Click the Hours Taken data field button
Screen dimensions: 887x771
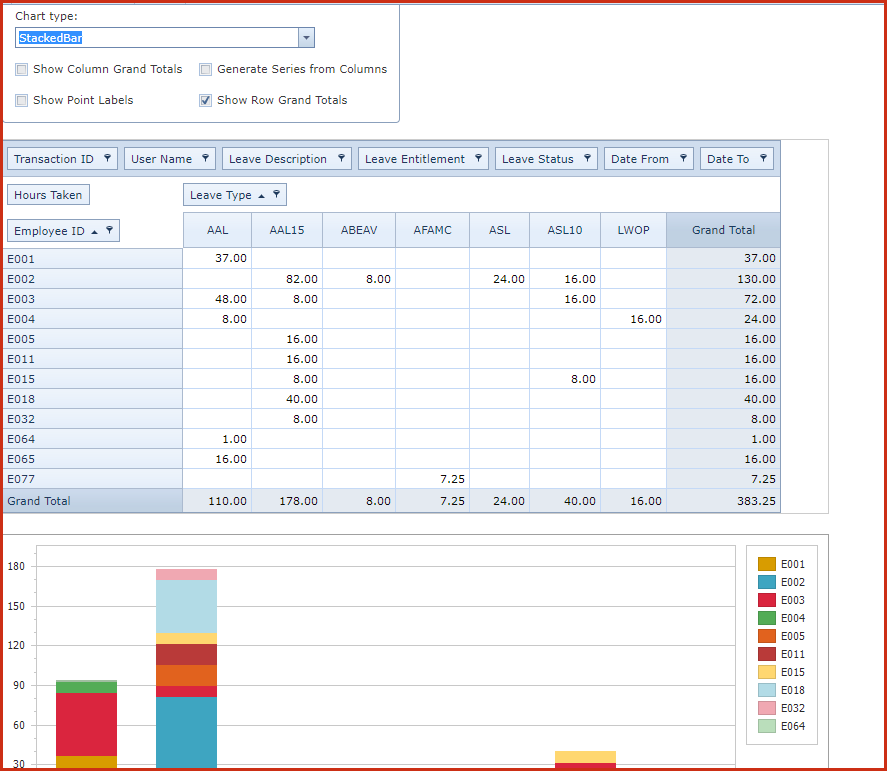coord(48,195)
